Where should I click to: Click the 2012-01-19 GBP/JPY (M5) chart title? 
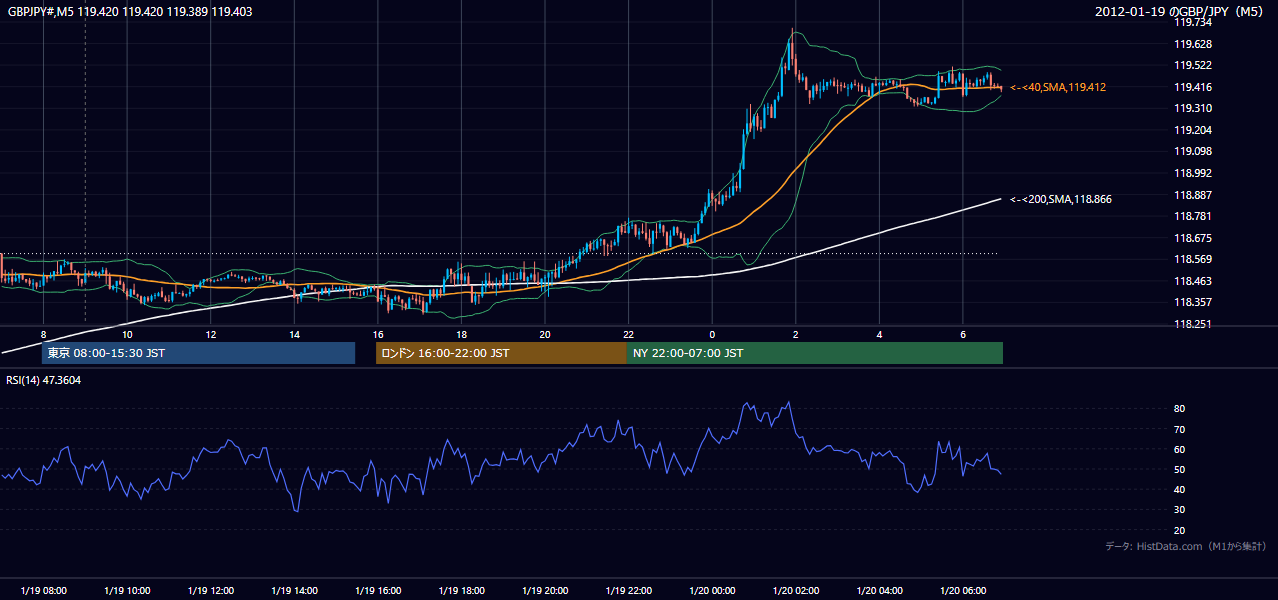click(x=1180, y=12)
